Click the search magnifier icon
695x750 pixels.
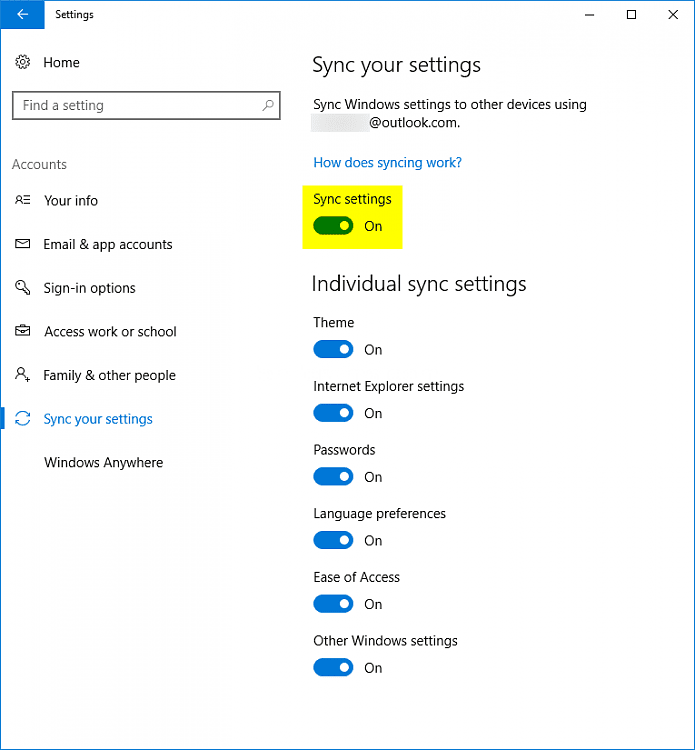[x=268, y=105]
